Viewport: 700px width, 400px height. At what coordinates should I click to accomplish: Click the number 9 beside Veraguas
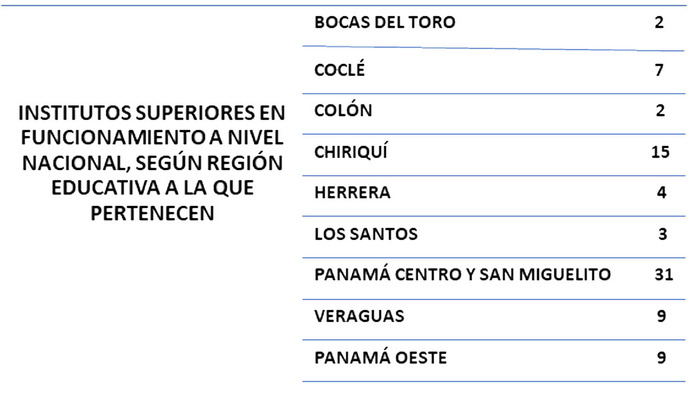tap(662, 316)
